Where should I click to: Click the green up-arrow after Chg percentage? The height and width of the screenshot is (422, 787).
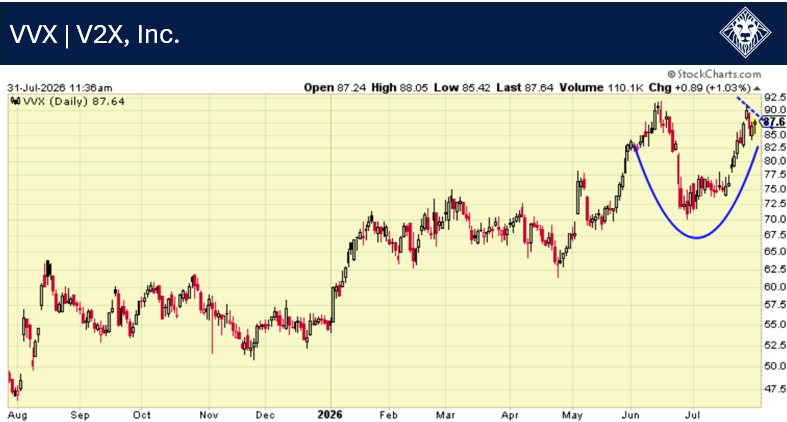pyautogui.click(x=757, y=88)
